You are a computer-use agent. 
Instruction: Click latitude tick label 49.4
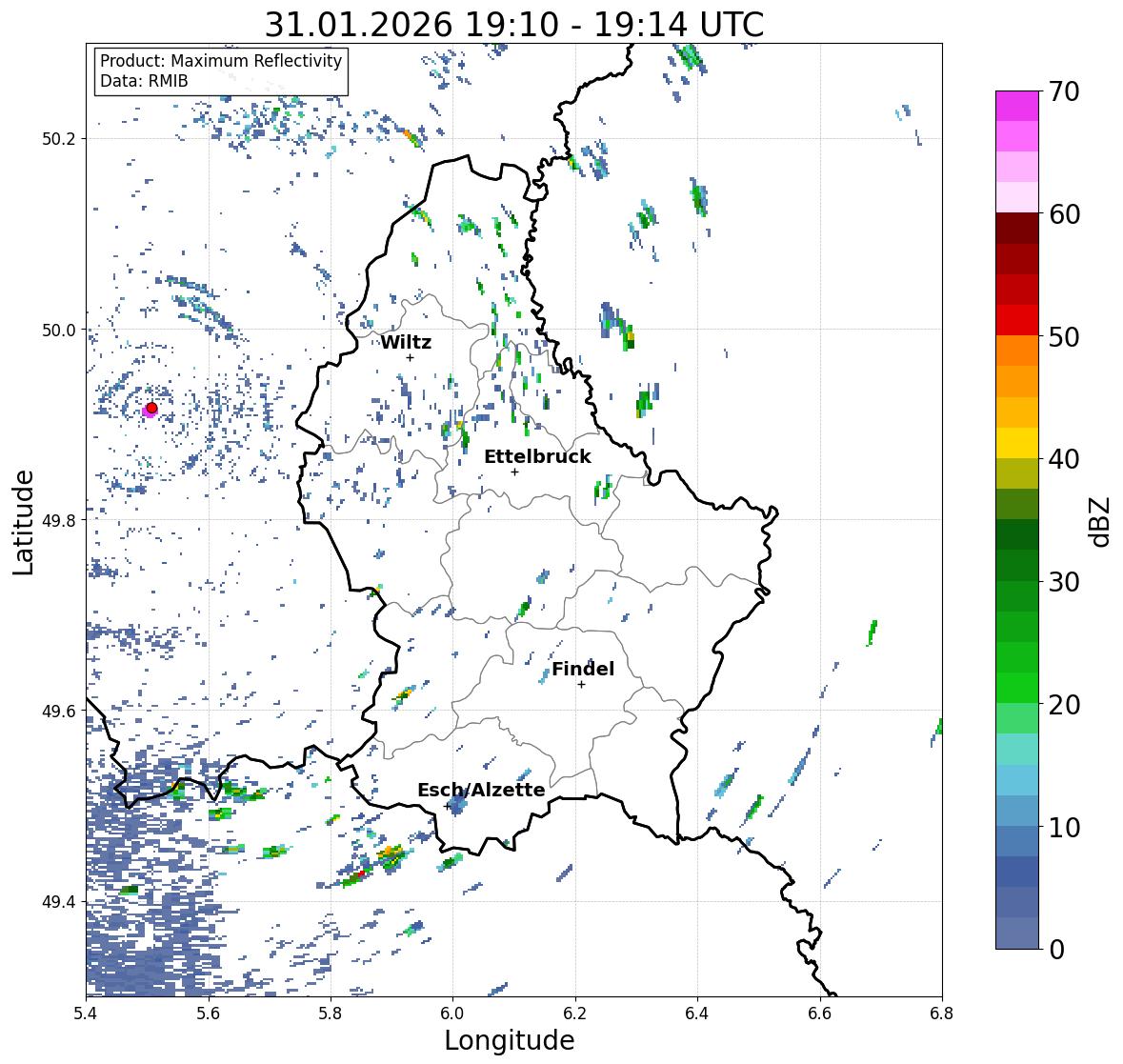(59, 902)
